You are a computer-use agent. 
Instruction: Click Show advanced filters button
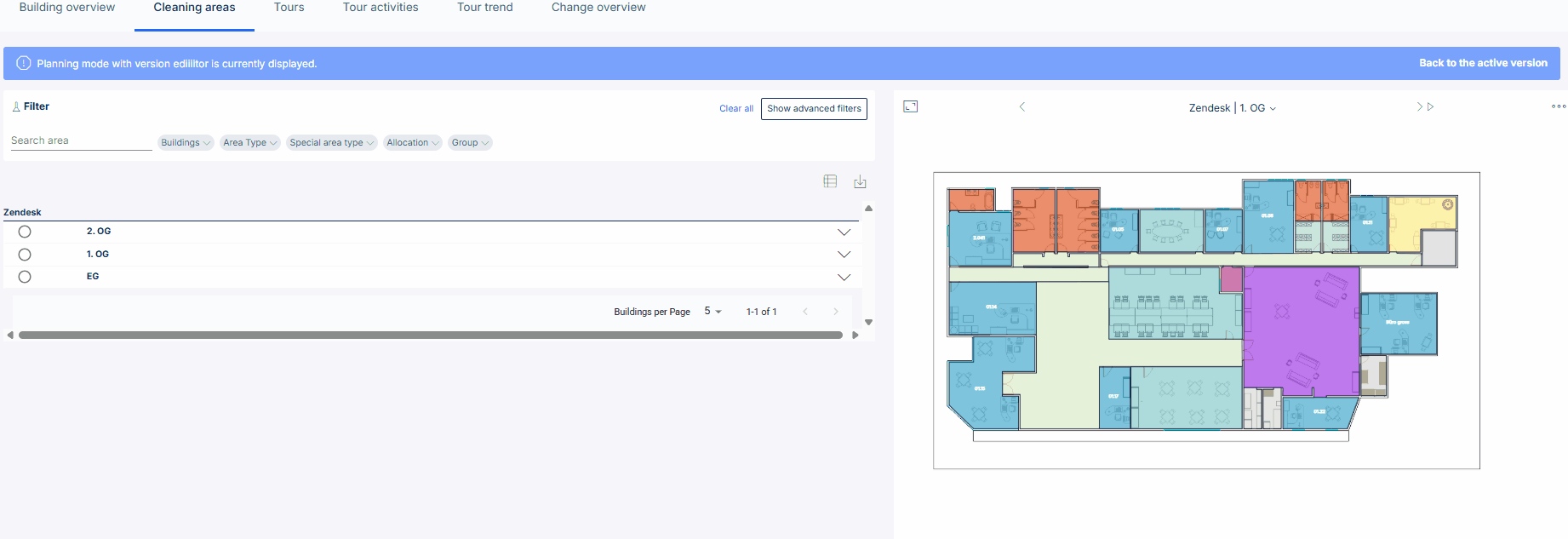coord(814,108)
